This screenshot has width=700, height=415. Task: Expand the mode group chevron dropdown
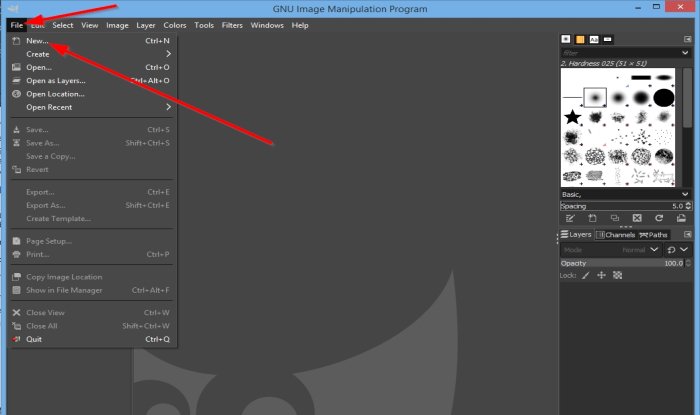click(x=684, y=250)
